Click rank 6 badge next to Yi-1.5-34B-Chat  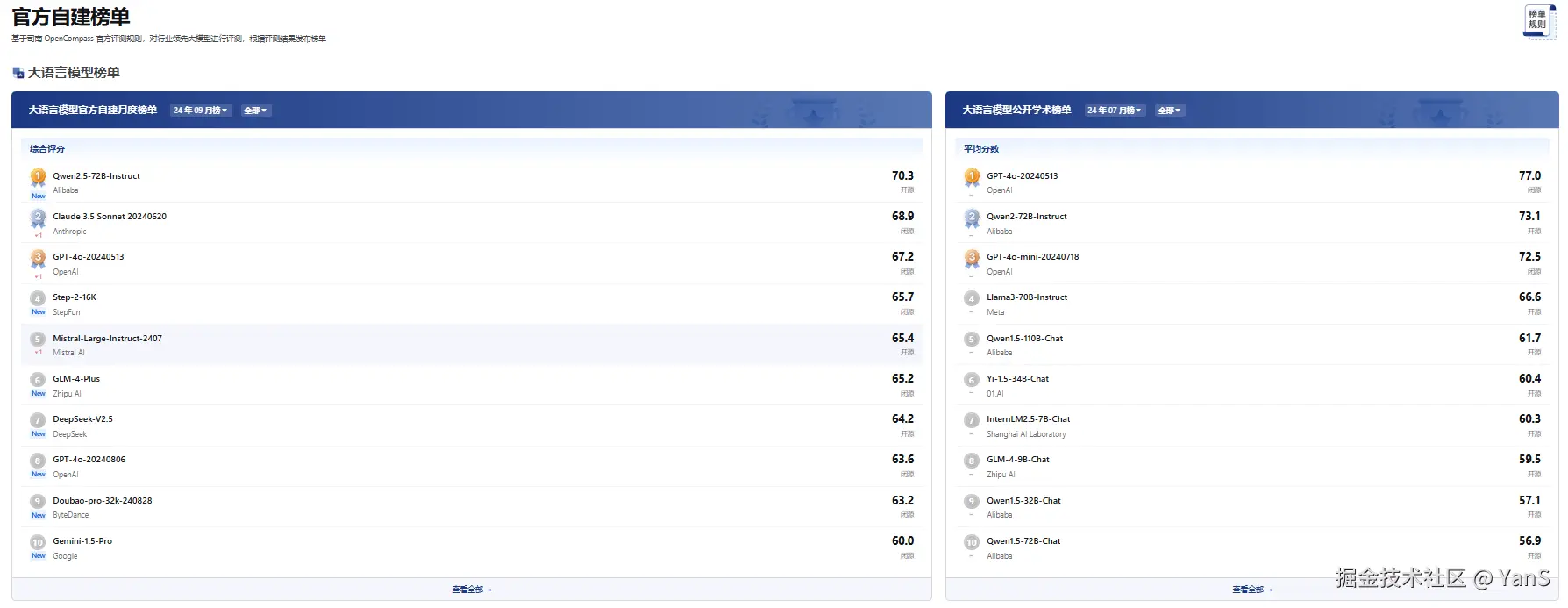tap(972, 380)
